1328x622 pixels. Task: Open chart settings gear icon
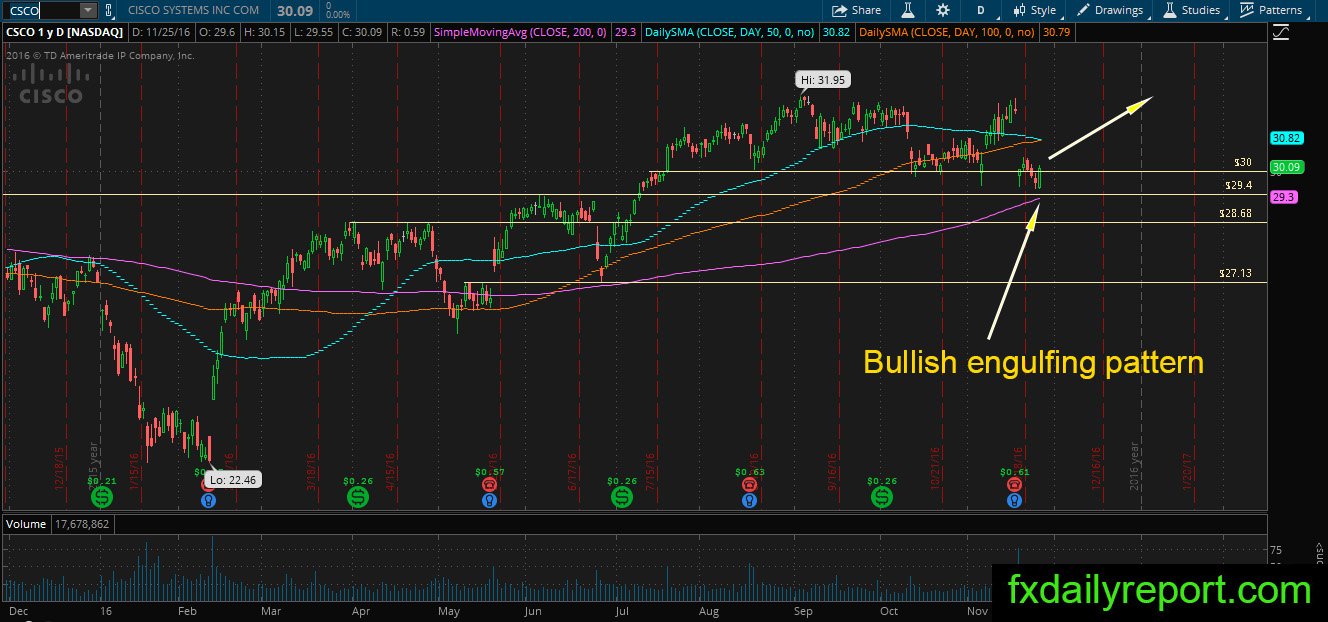pos(943,10)
